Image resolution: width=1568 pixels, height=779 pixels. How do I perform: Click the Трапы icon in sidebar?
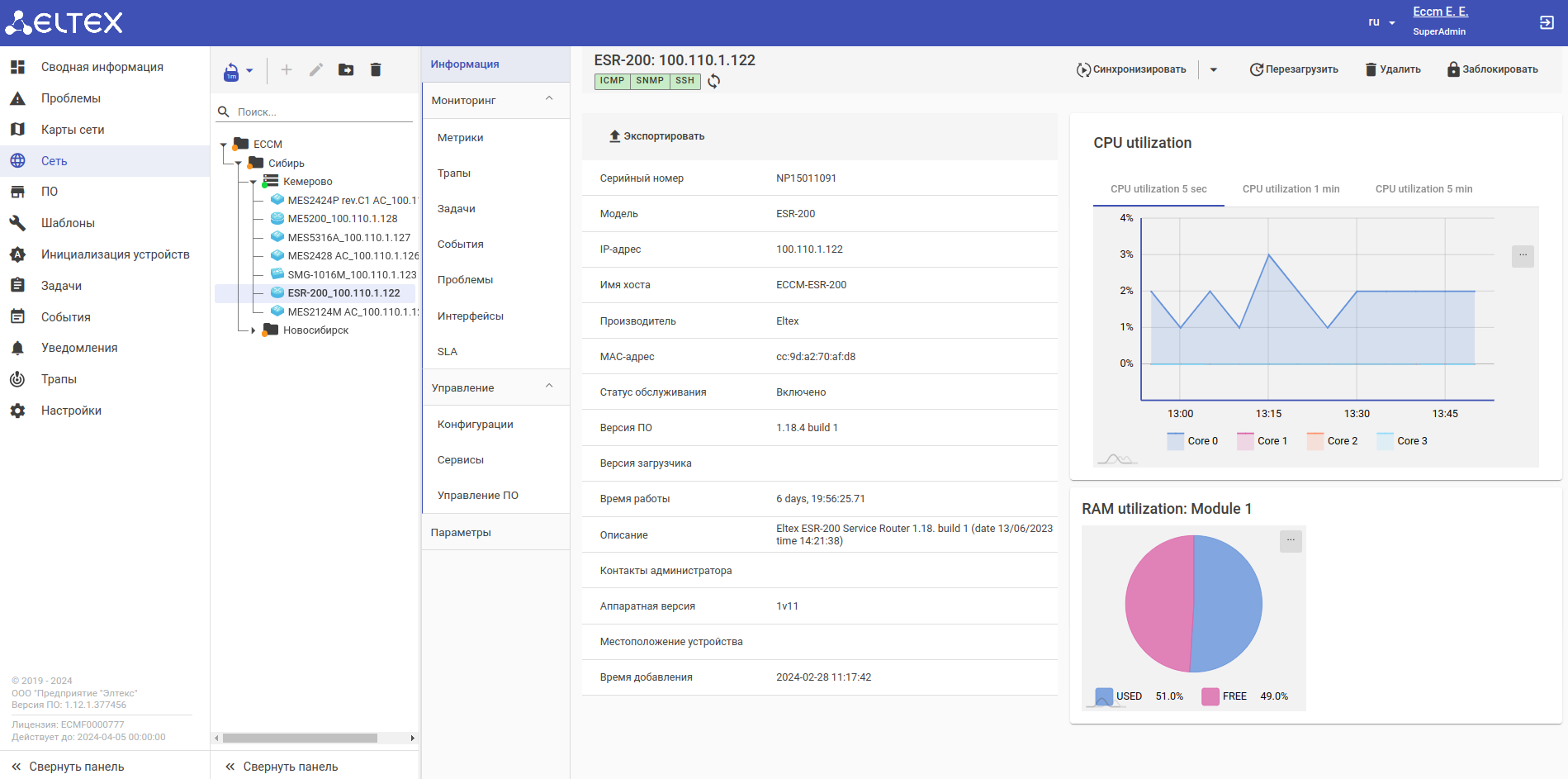click(x=17, y=379)
